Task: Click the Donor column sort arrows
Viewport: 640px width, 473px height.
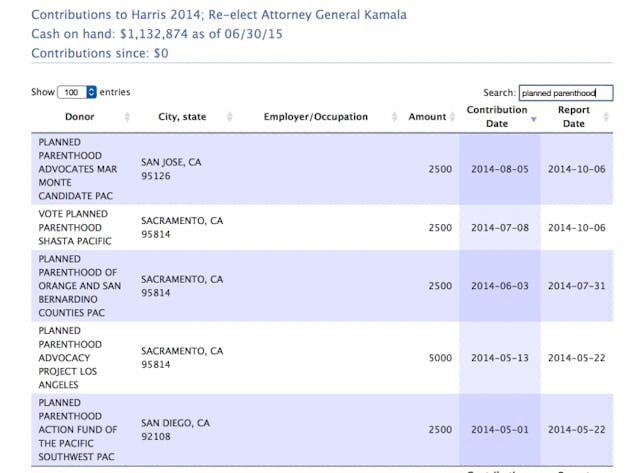Action: tap(127, 117)
